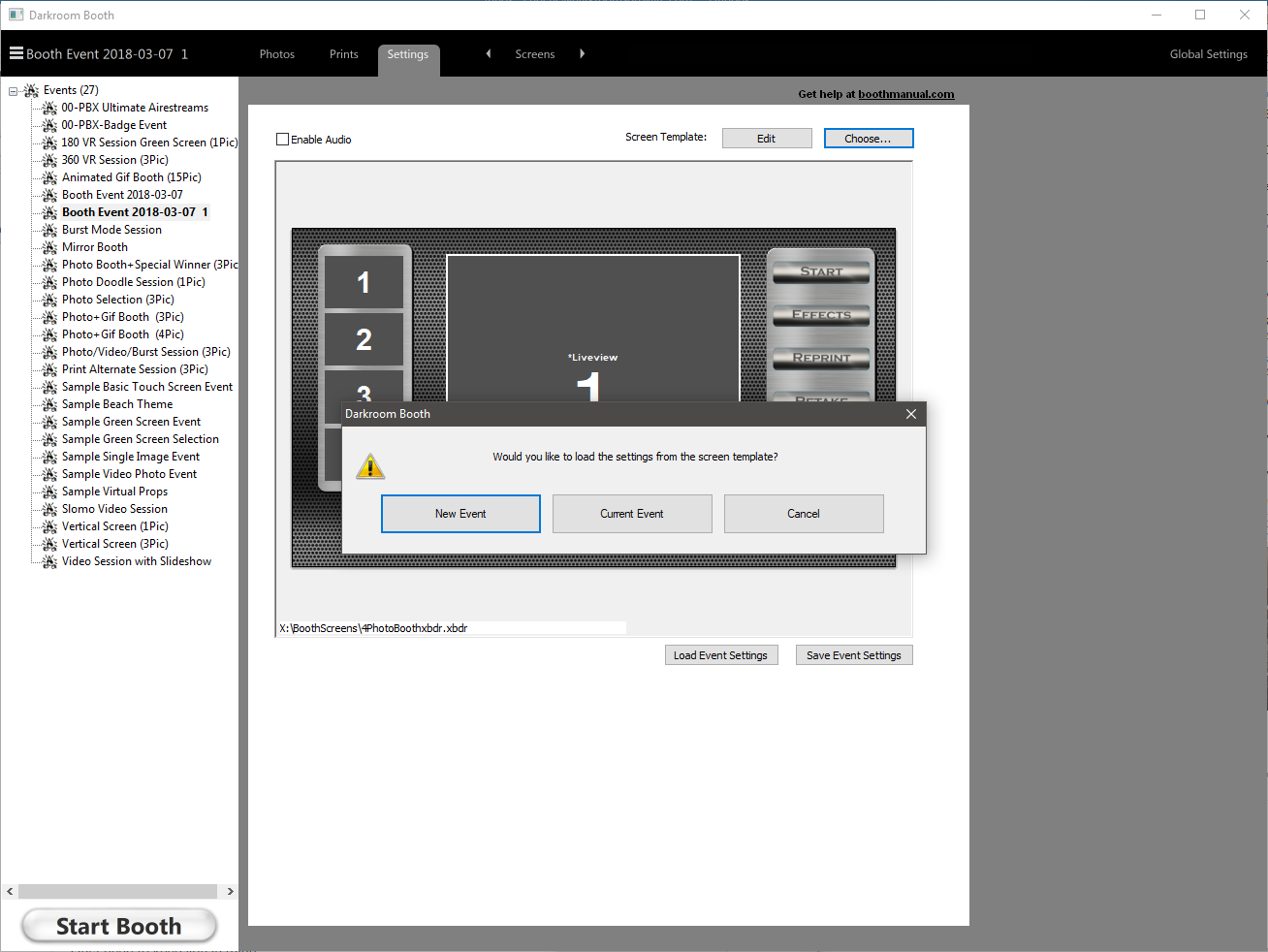Viewport: 1268px width, 952px height.
Task: Select Booth Event 2018-03-07 1 in tree
Action: (135, 212)
